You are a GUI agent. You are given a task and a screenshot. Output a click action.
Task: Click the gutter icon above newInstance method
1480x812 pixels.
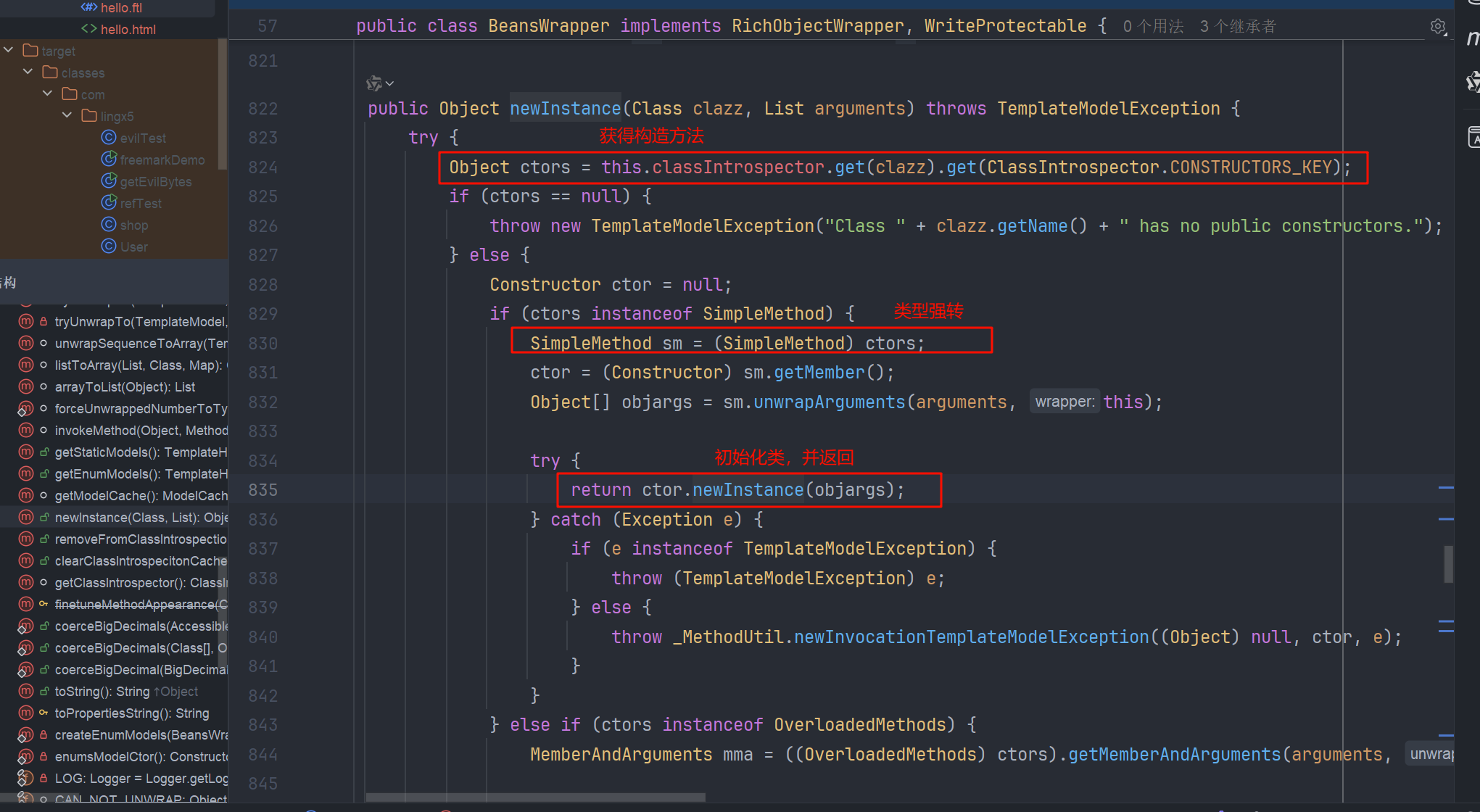click(x=375, y=83)
